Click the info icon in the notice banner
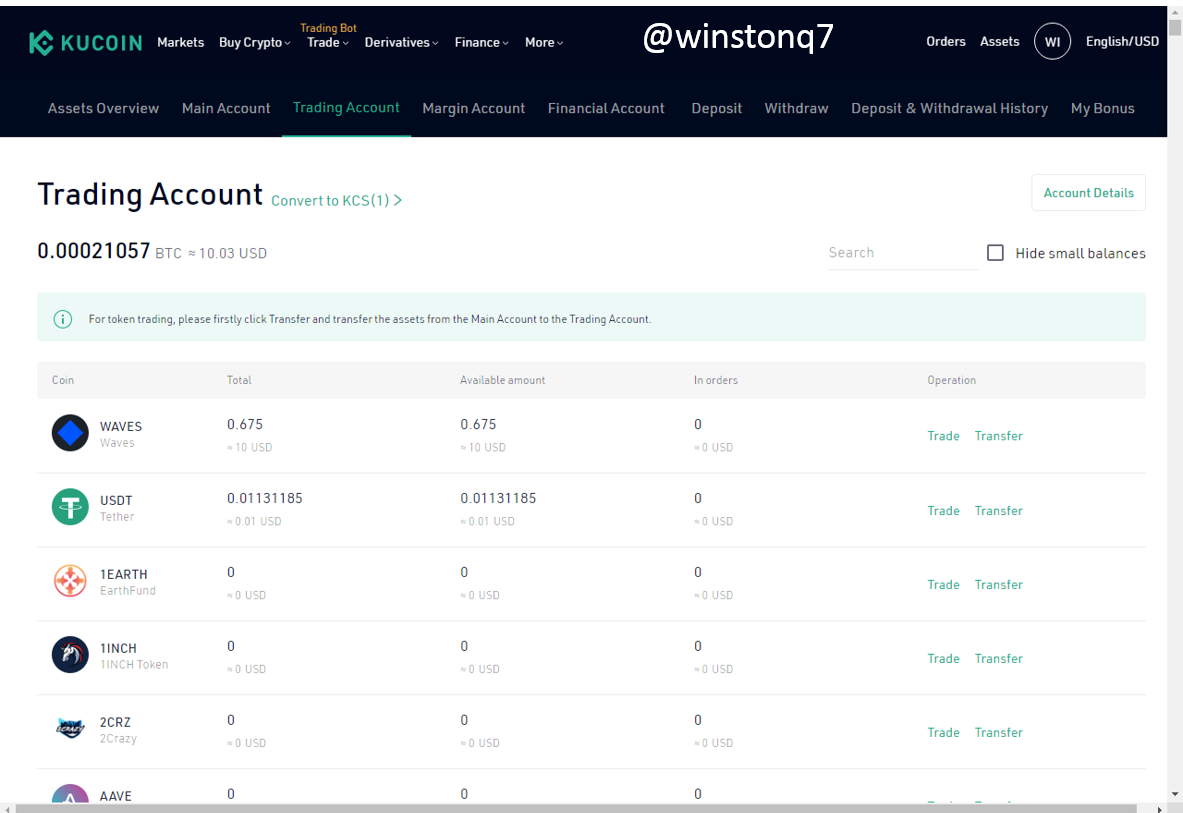 (63, 319)
